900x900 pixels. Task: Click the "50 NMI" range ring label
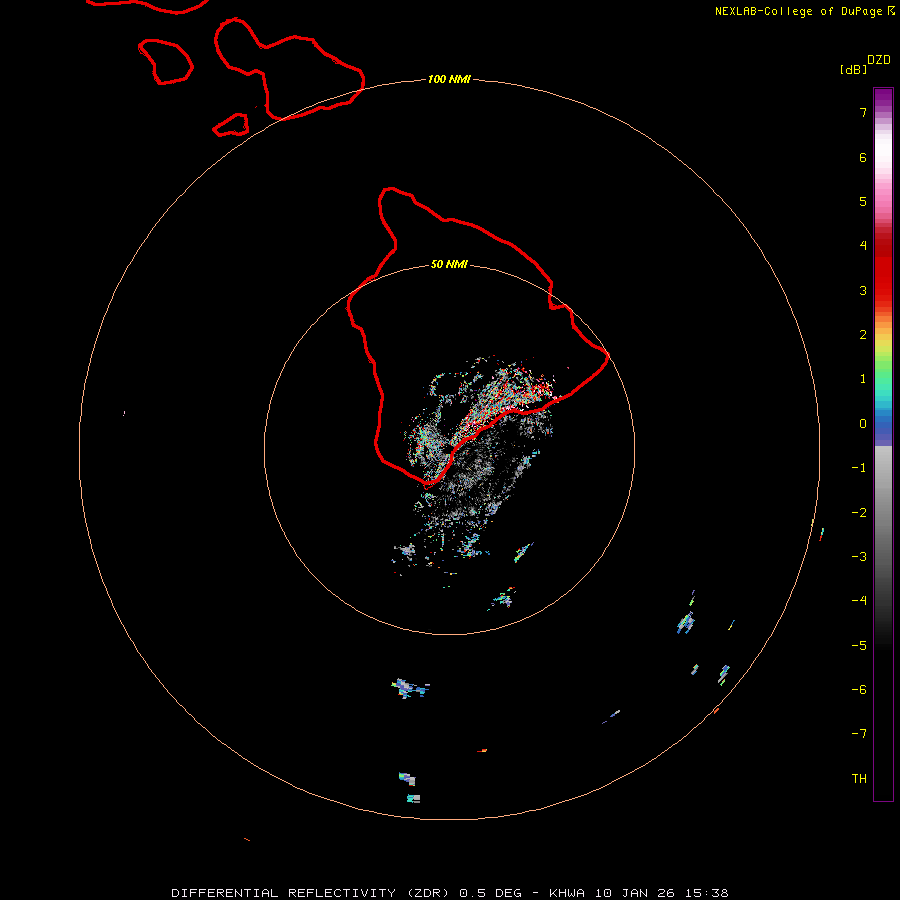point(449,264)
